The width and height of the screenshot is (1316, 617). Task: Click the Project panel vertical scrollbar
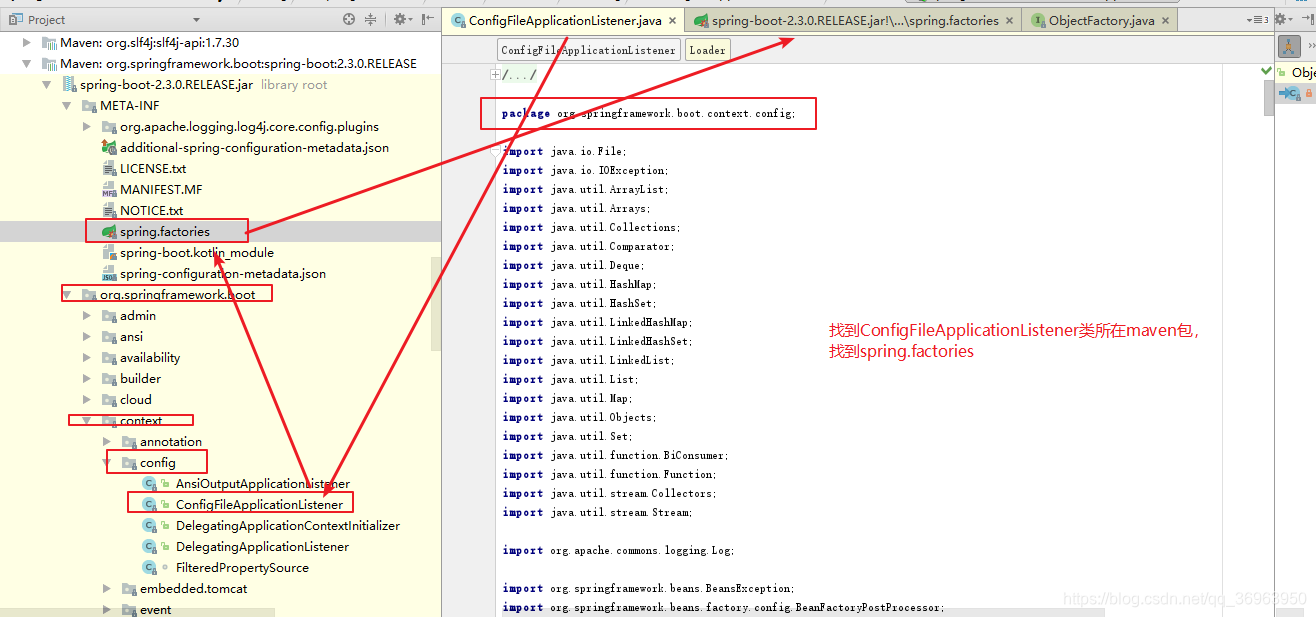[436, 305]
